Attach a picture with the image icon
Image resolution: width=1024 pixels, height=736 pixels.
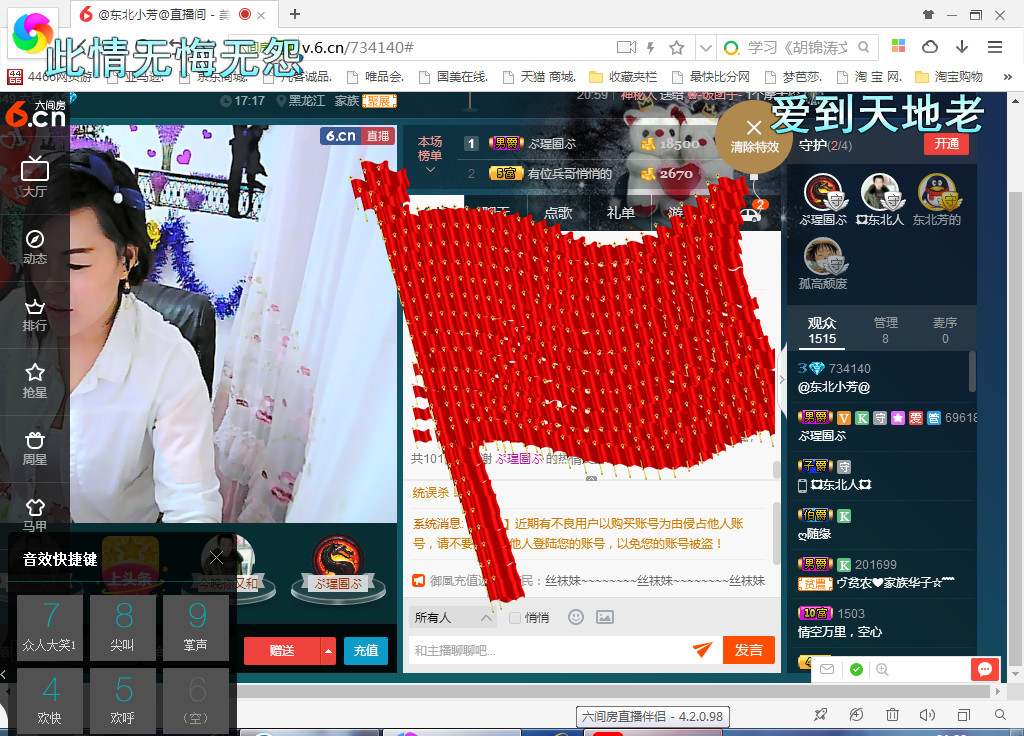click(x=605, y=617)
